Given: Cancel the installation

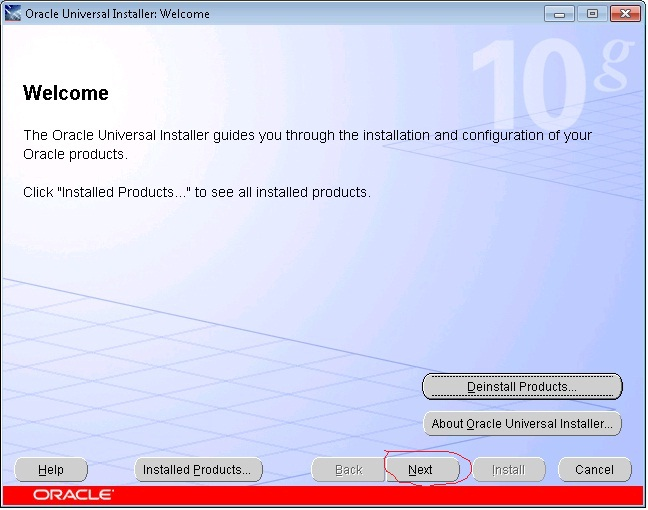Looking at the screenshot, I should pyautogui.click(x=595, y=470).
